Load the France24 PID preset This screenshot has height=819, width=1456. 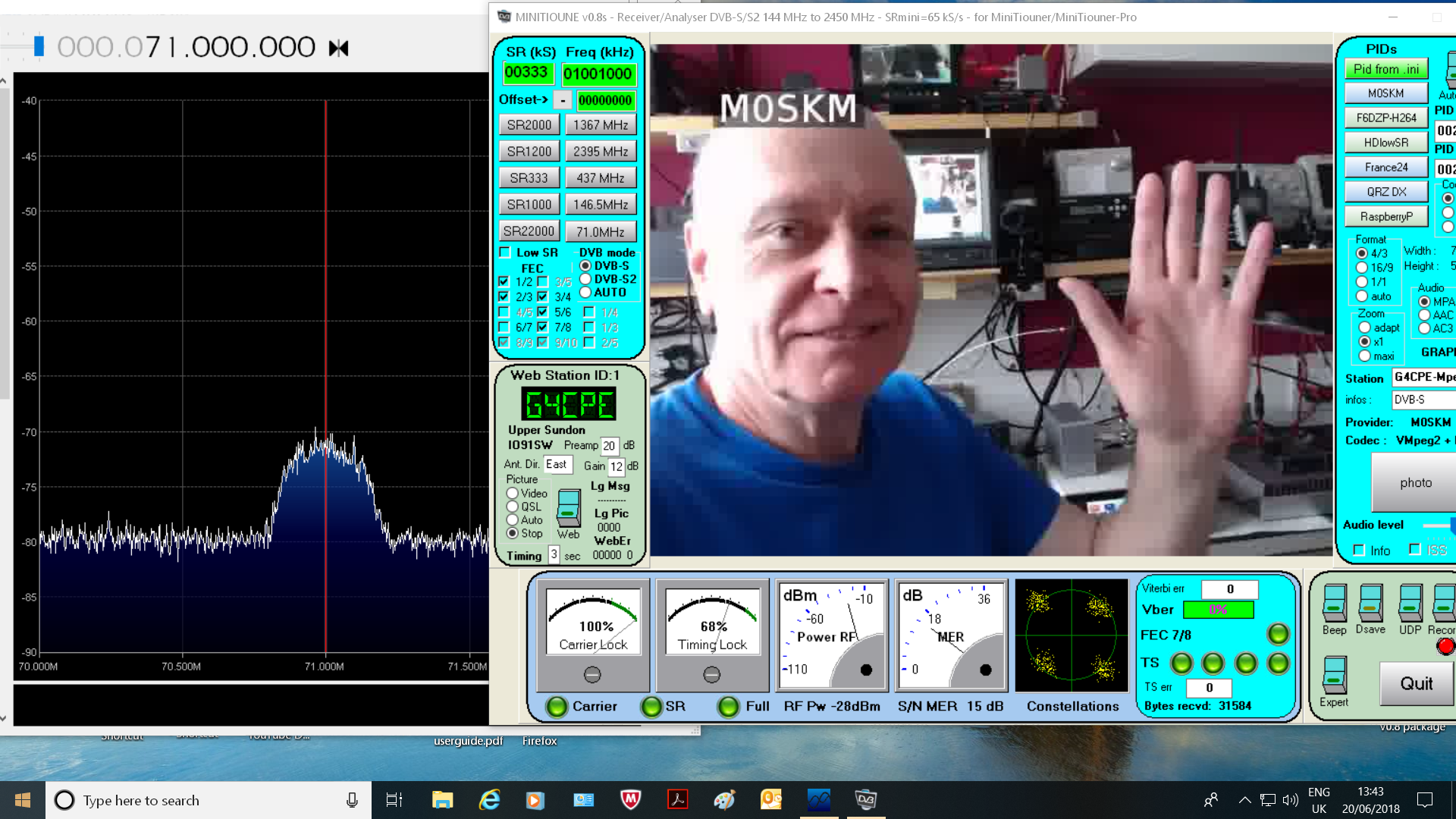pos(1386,168)
